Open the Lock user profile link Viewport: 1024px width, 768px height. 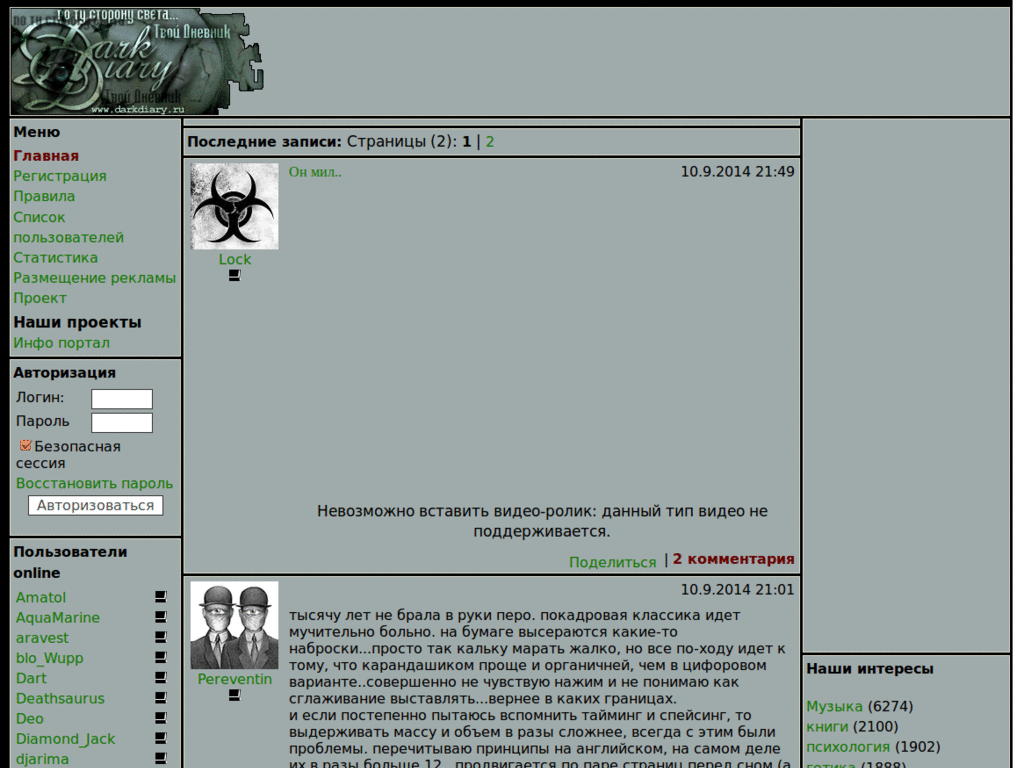click(234, 259)
